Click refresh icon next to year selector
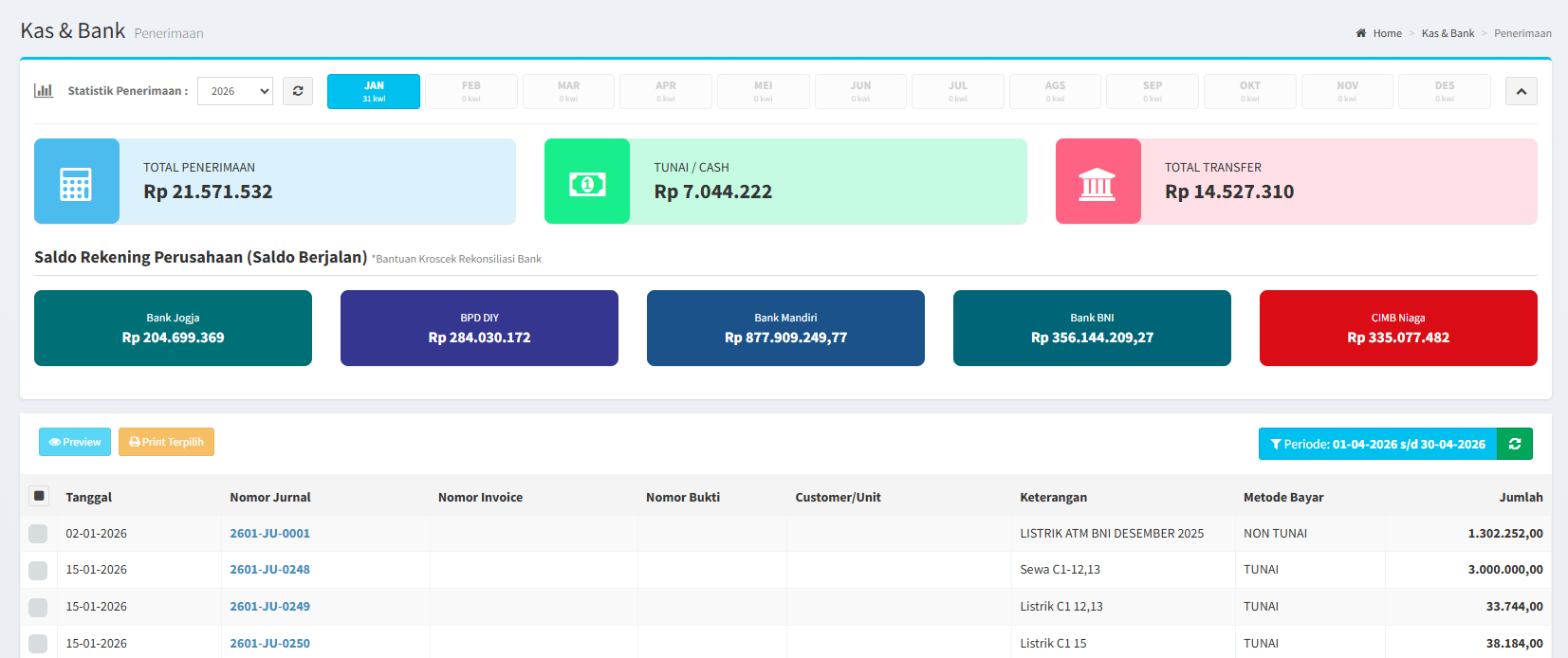Screen dimensions: 1568x658 (x=298, y=91)
